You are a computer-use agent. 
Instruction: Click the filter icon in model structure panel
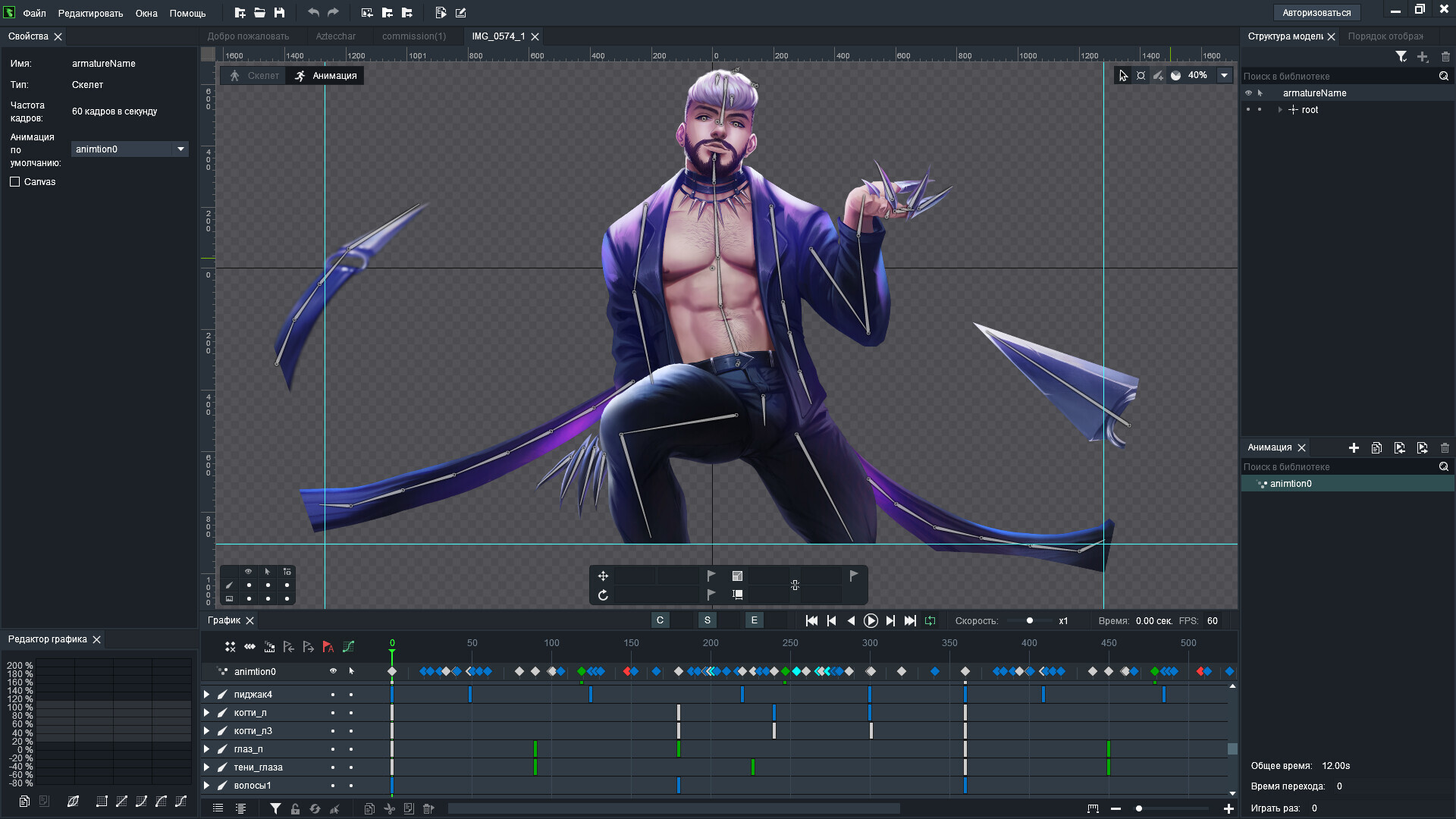pyautogui.click(x=1401, y=57)
